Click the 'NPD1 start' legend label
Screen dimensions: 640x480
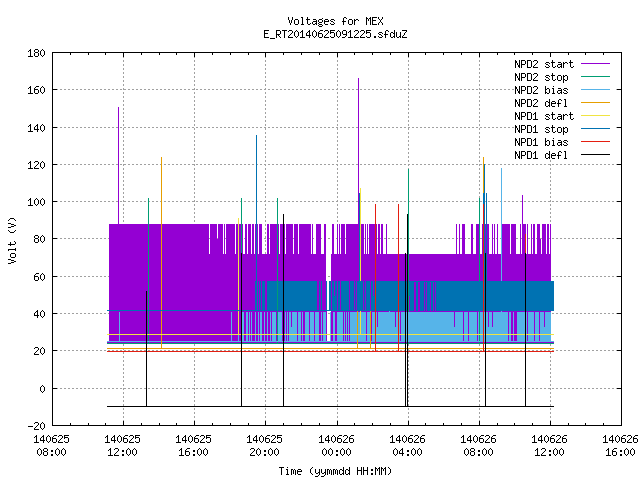(x=544, y=116)
